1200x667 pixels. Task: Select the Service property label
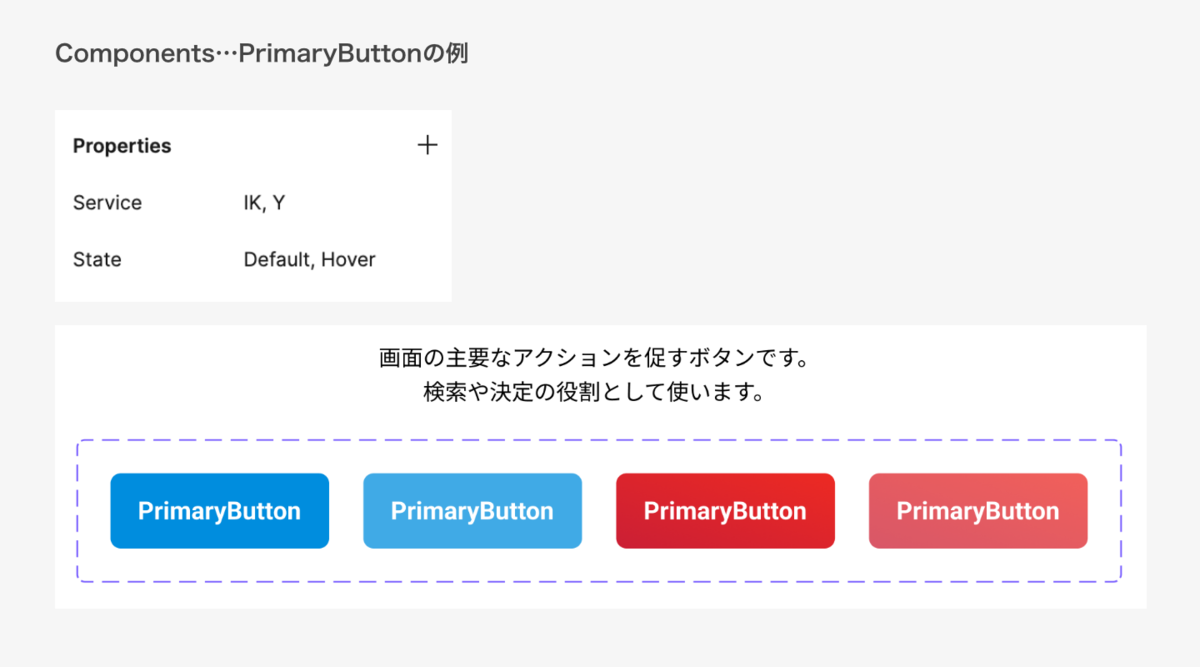click(x=107, y=203)
